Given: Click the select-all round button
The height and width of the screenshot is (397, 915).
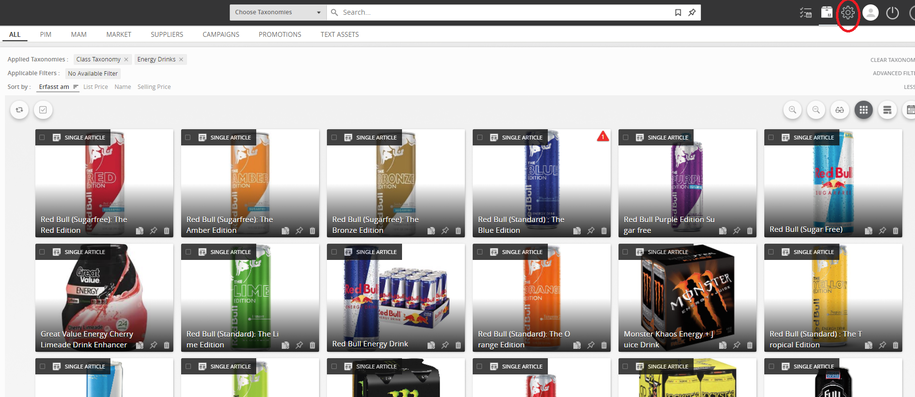Looking at the screenshot, I should pyautogui.click(x=43, y=110).
